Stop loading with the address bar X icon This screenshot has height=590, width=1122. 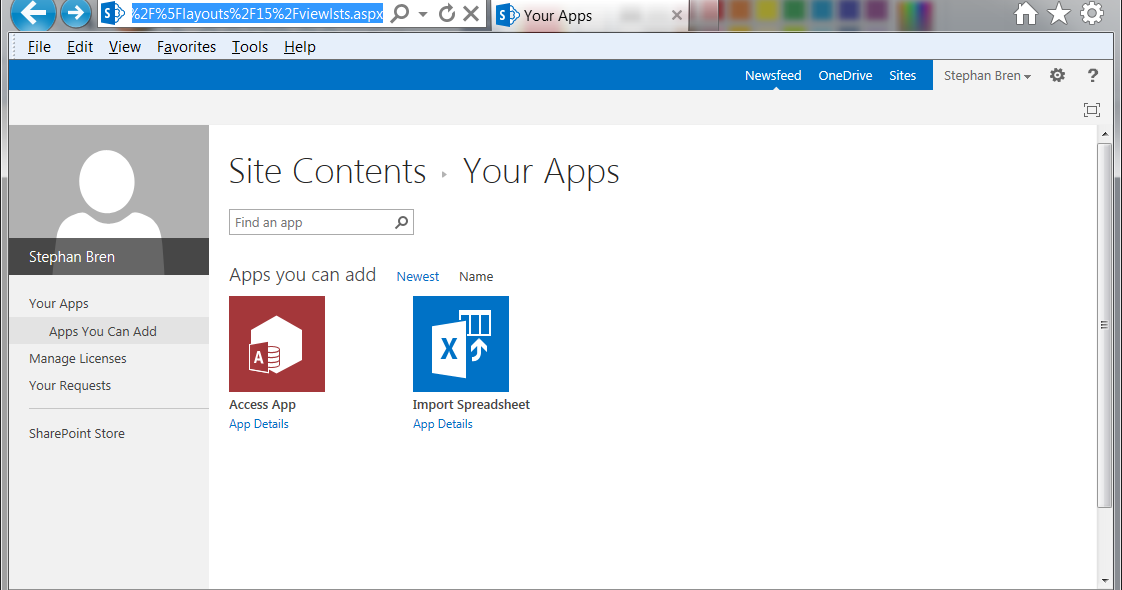coord(471,13)
